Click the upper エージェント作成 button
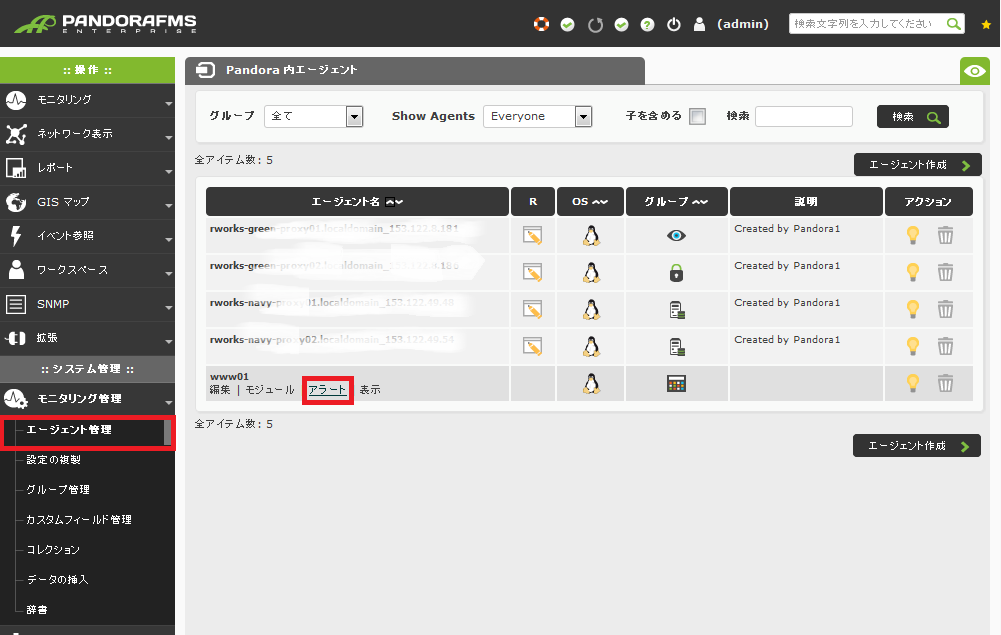 [917, 165]
